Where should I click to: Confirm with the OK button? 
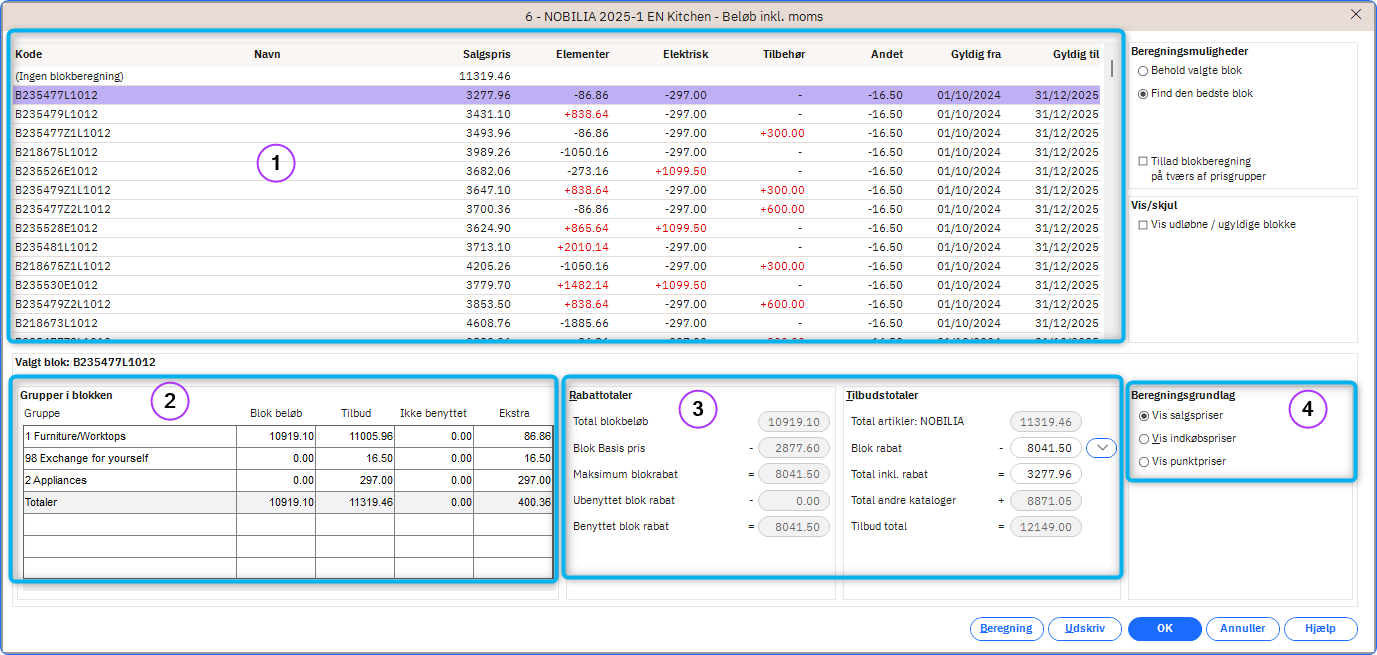point(1164,629)
